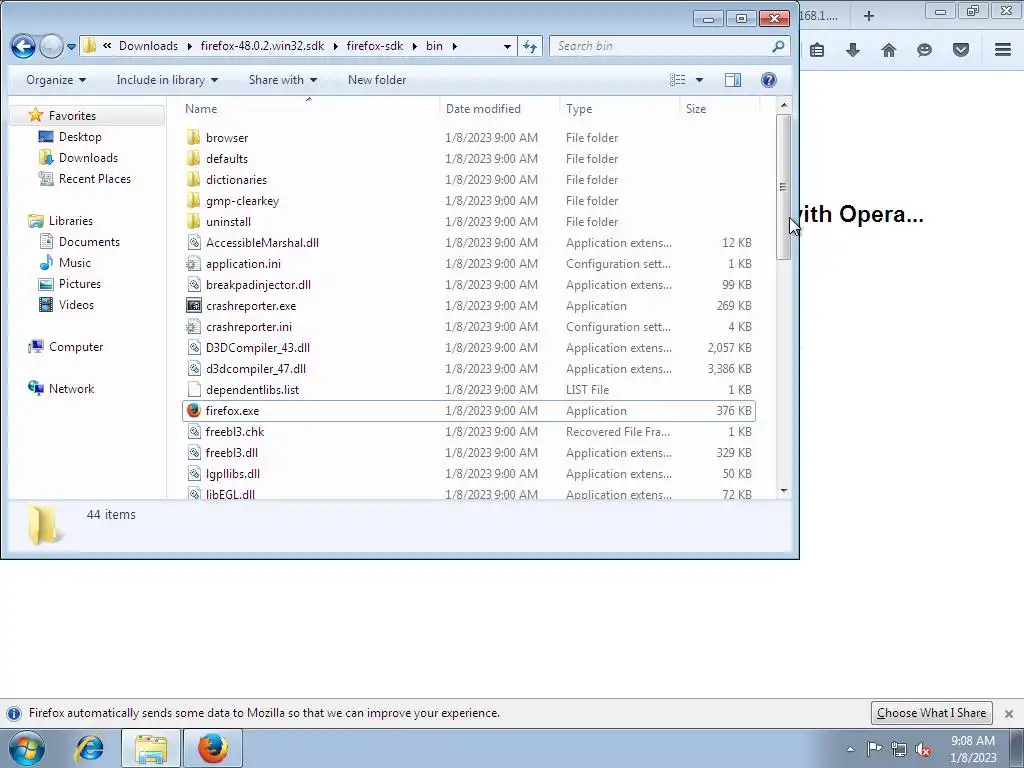Click scrollbar up arrow in file list
The image size is (1024, 768).
click(784, 105)
